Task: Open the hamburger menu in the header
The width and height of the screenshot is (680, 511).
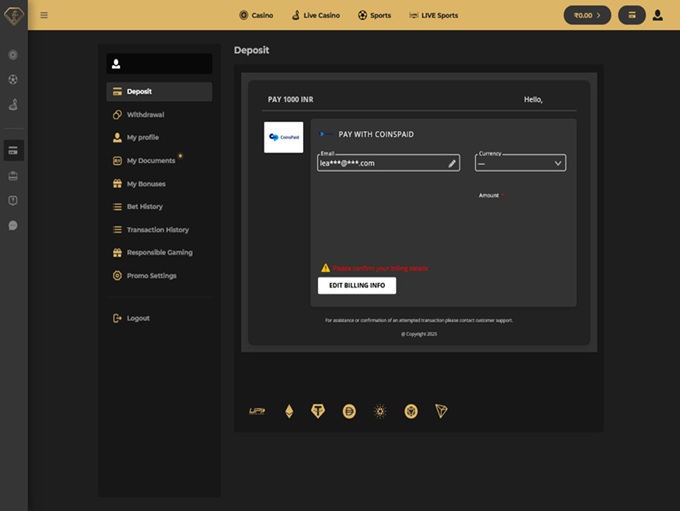Action: click(44, 15)
